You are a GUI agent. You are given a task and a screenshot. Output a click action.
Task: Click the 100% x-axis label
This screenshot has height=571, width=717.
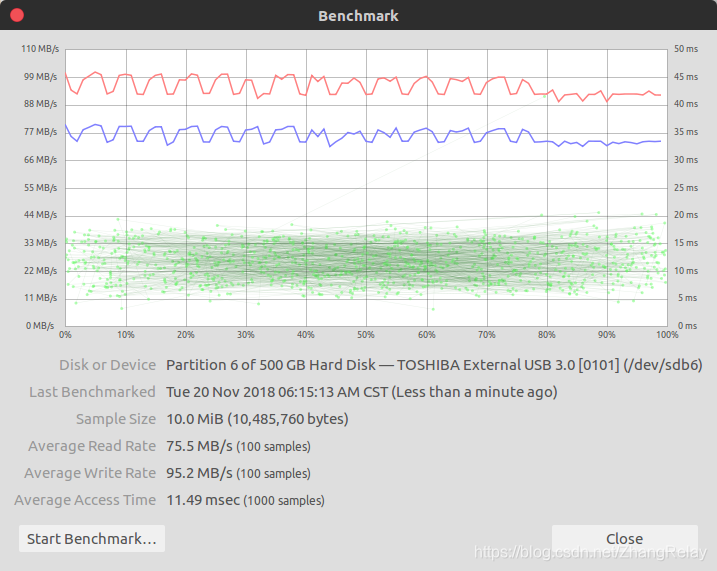tap(667, 335)
